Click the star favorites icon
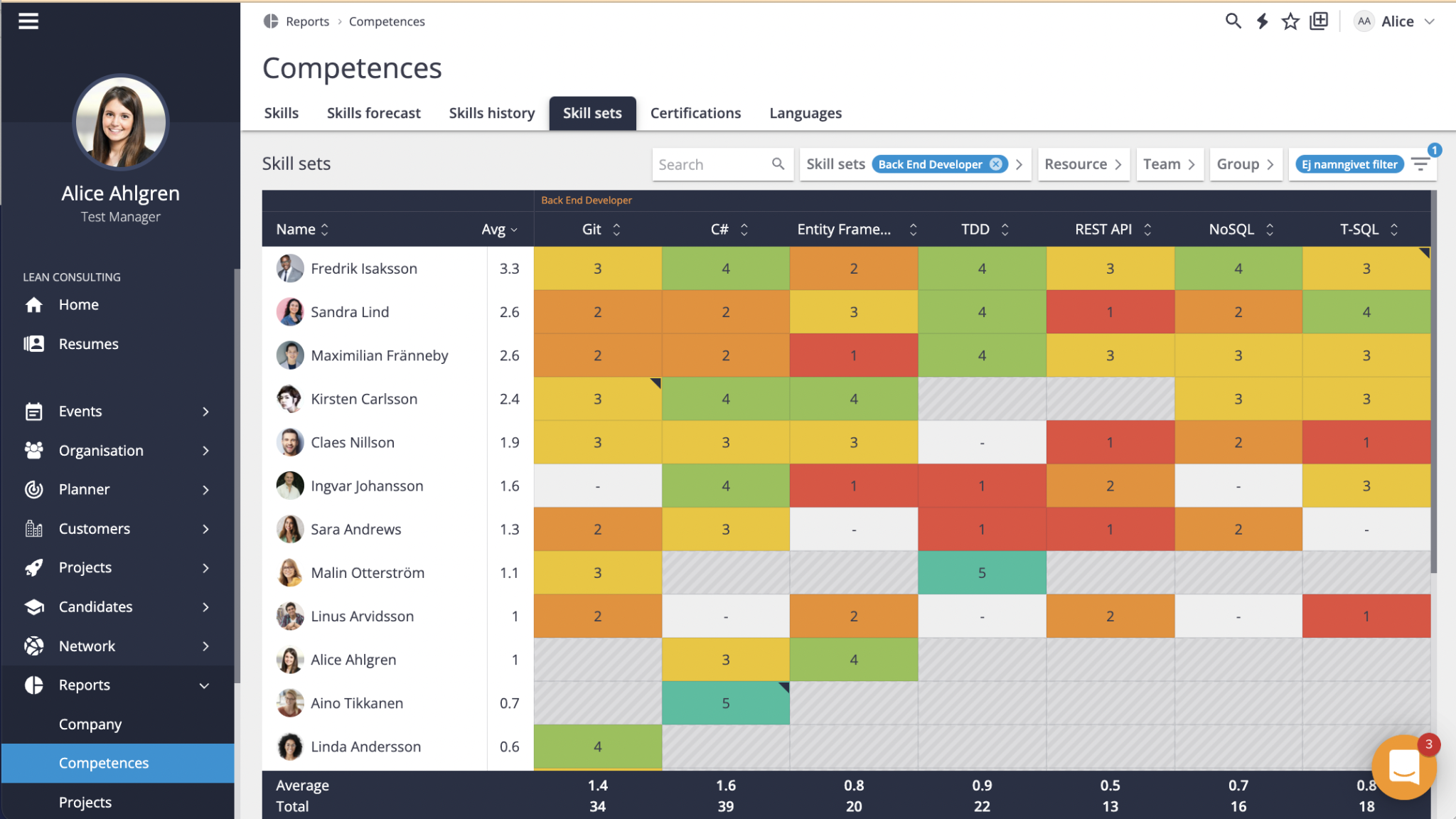The height and width of the screenshot is (819, 1456). click(1290, 21)
